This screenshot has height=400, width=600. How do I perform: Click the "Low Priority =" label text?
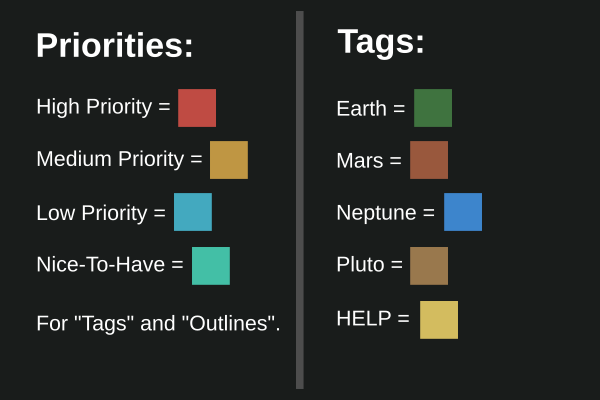coord(101,213)
